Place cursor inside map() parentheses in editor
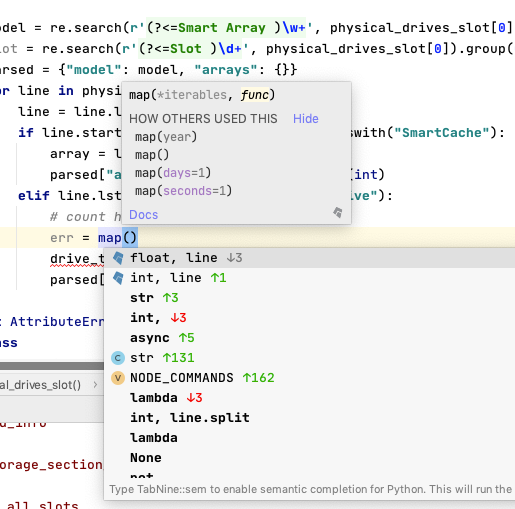The height and width of the screenshot is (509, 515). (x=130, y=238)
